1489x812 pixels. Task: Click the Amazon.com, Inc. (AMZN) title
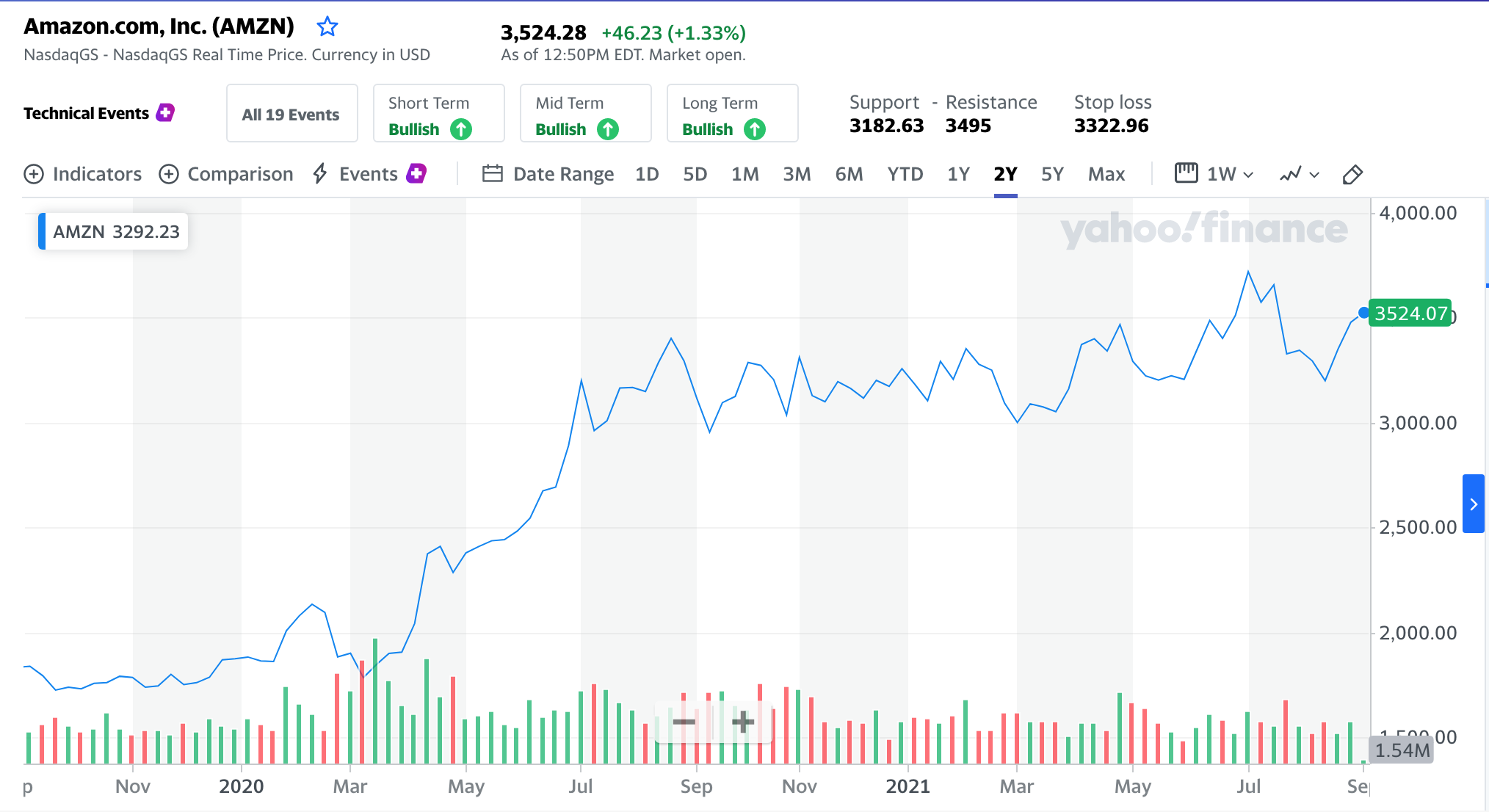[159, 26]
